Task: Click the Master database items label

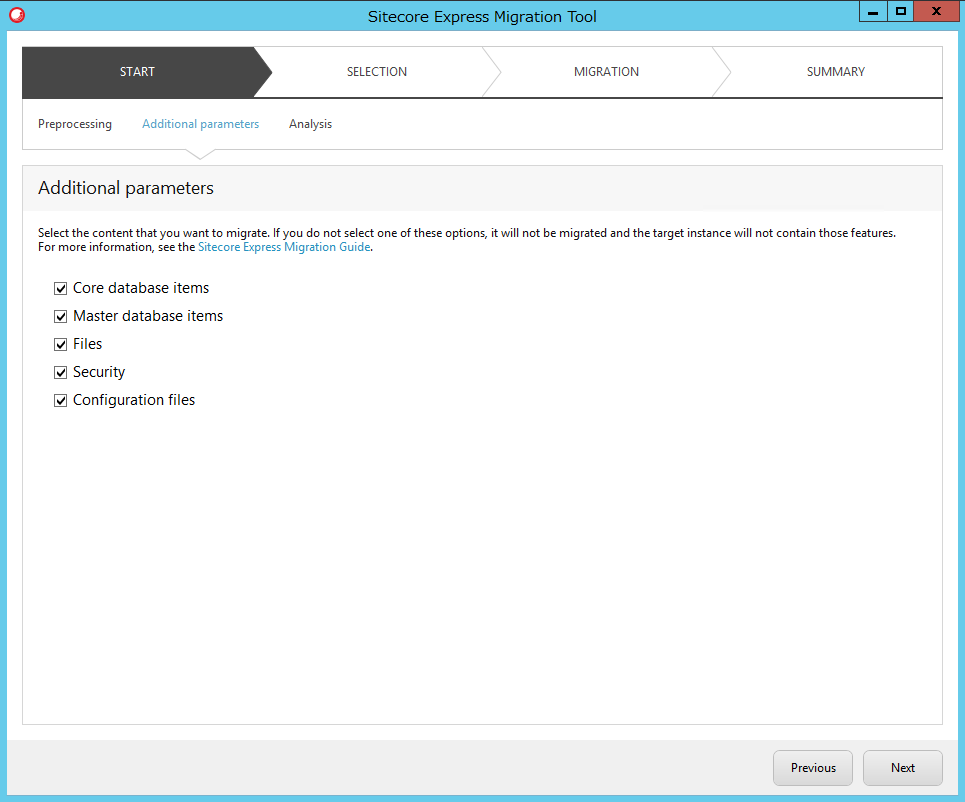Action: (x=148, y=316)
